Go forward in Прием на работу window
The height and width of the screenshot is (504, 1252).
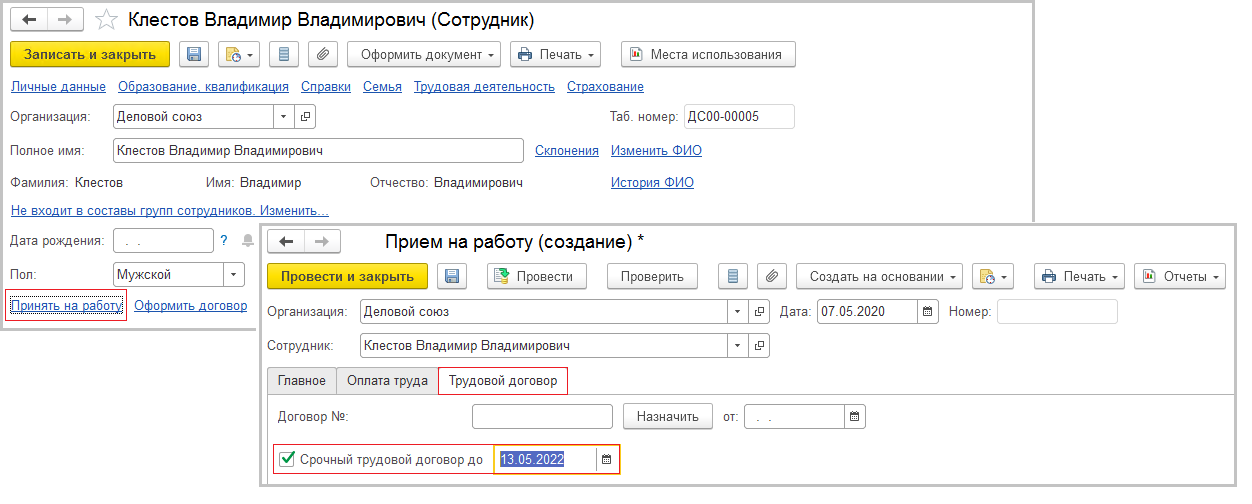(322, 242)
